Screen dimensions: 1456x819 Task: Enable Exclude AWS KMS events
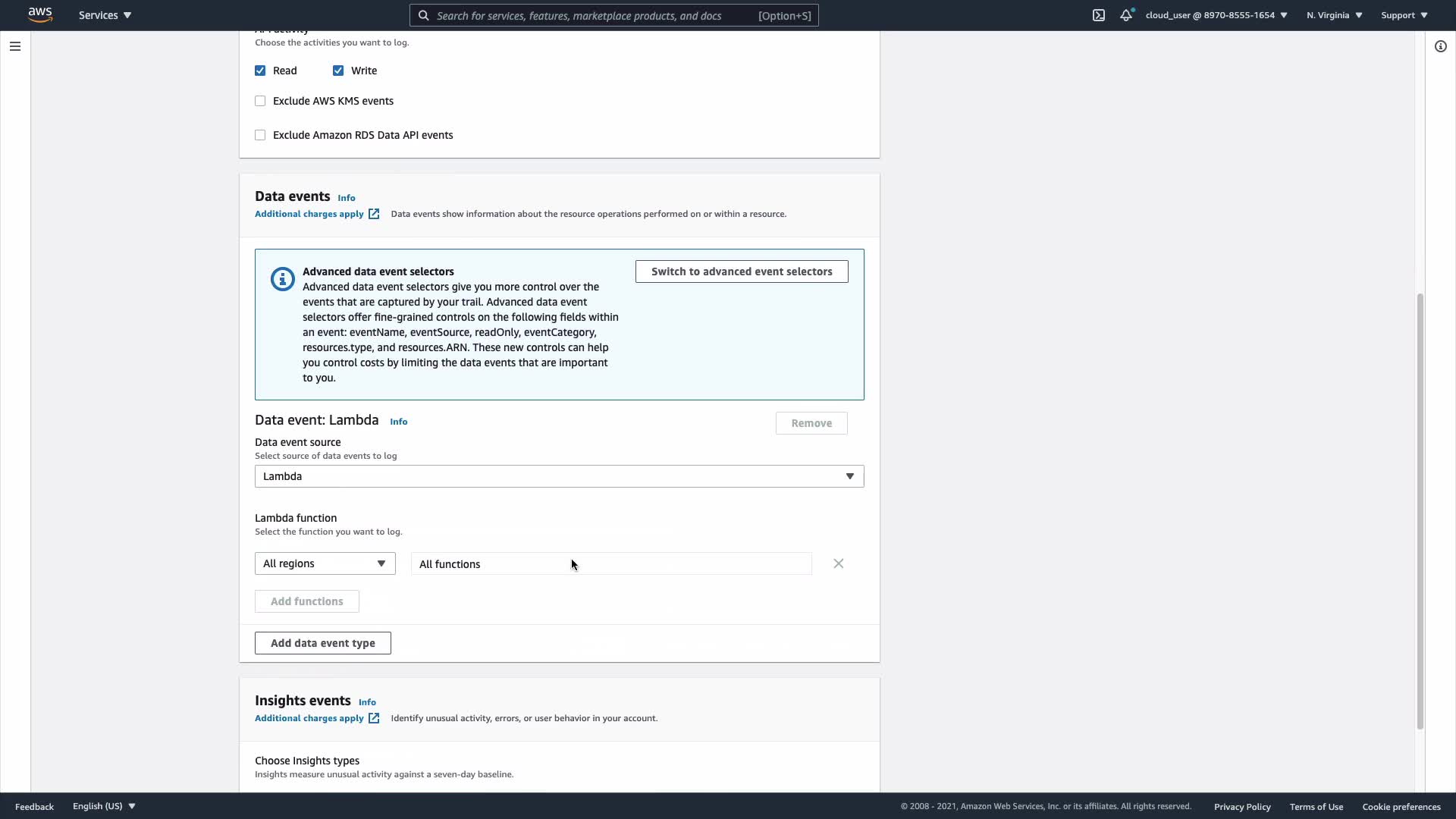pos(260,101)
